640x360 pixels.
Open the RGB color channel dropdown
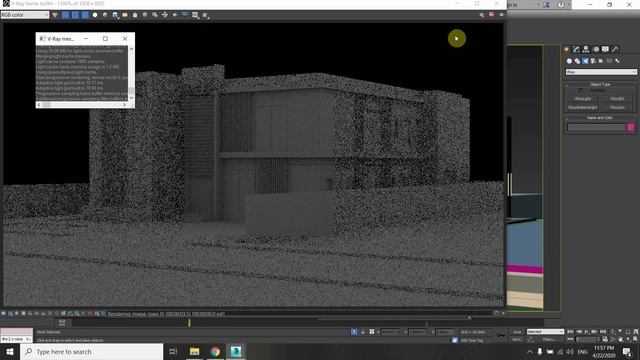coord(25,15)
